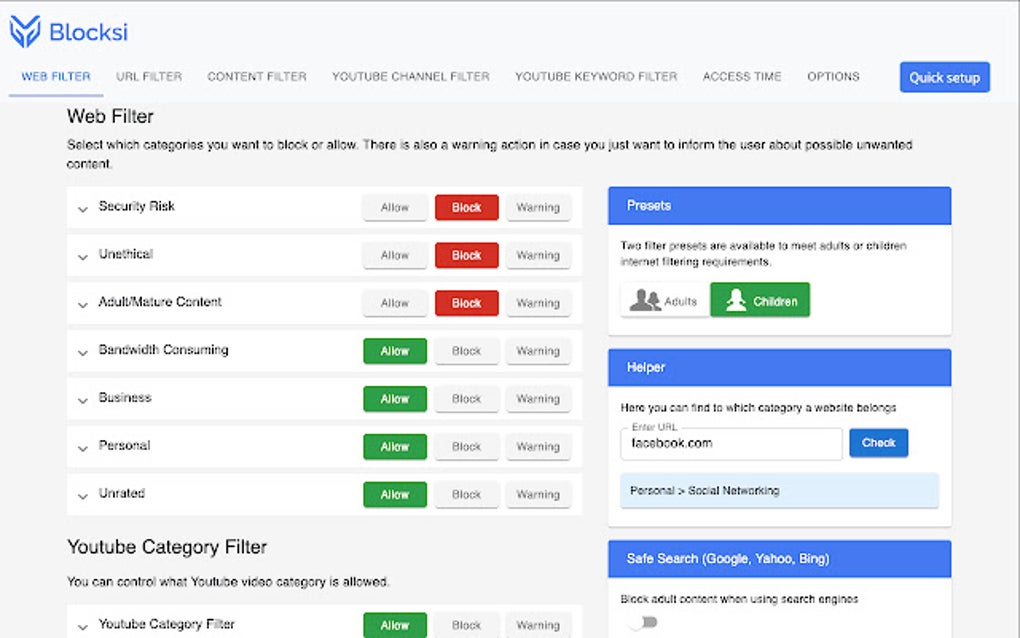Apply the green Children filter preset

coord(760,299)
